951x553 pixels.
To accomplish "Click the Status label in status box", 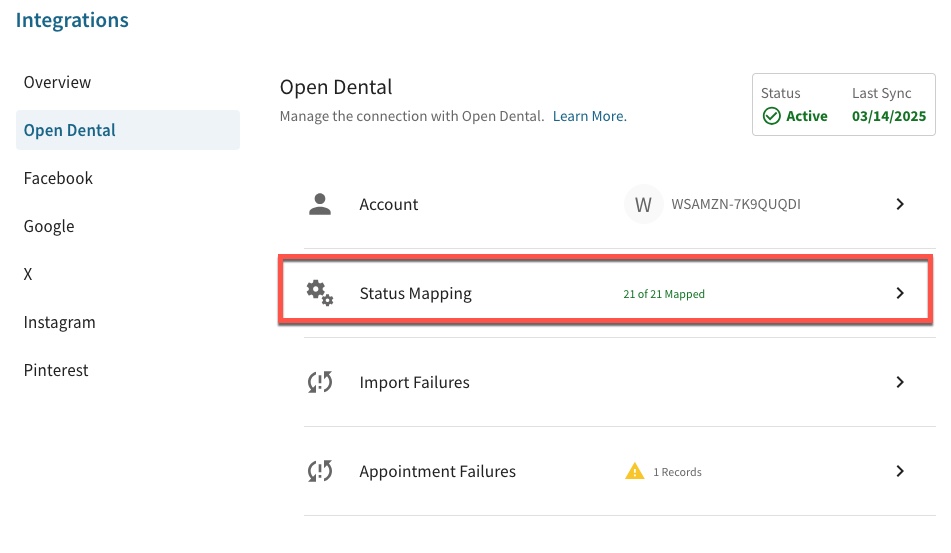I will pos(781,93).
